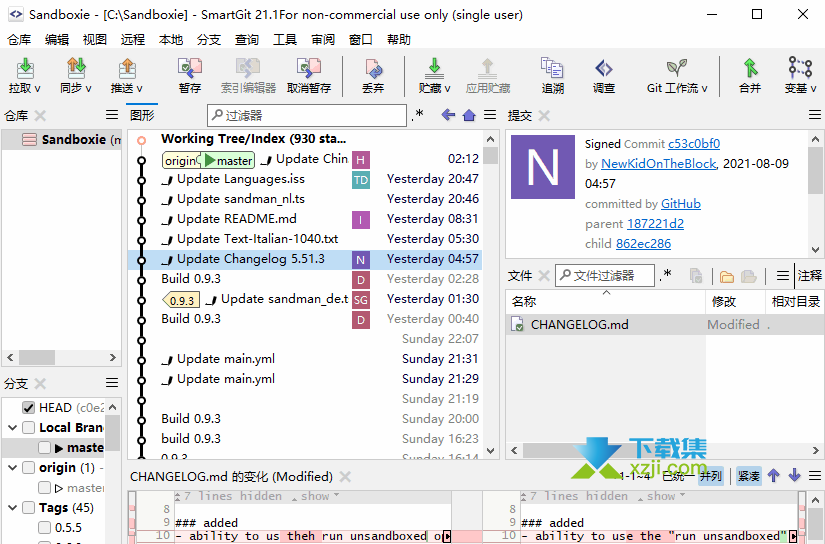Click the 文件过滤器 file filter input field

[x=605, y=276]
